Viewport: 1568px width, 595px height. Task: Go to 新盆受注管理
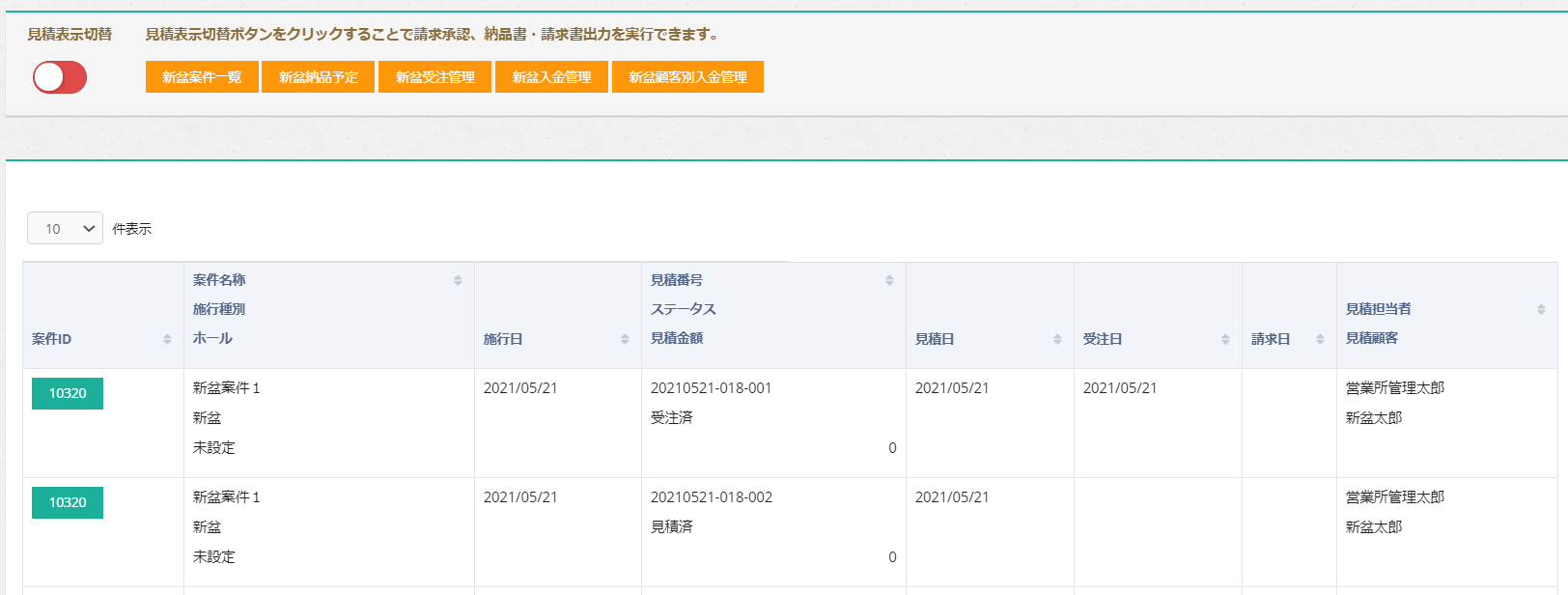pos(434,77)
